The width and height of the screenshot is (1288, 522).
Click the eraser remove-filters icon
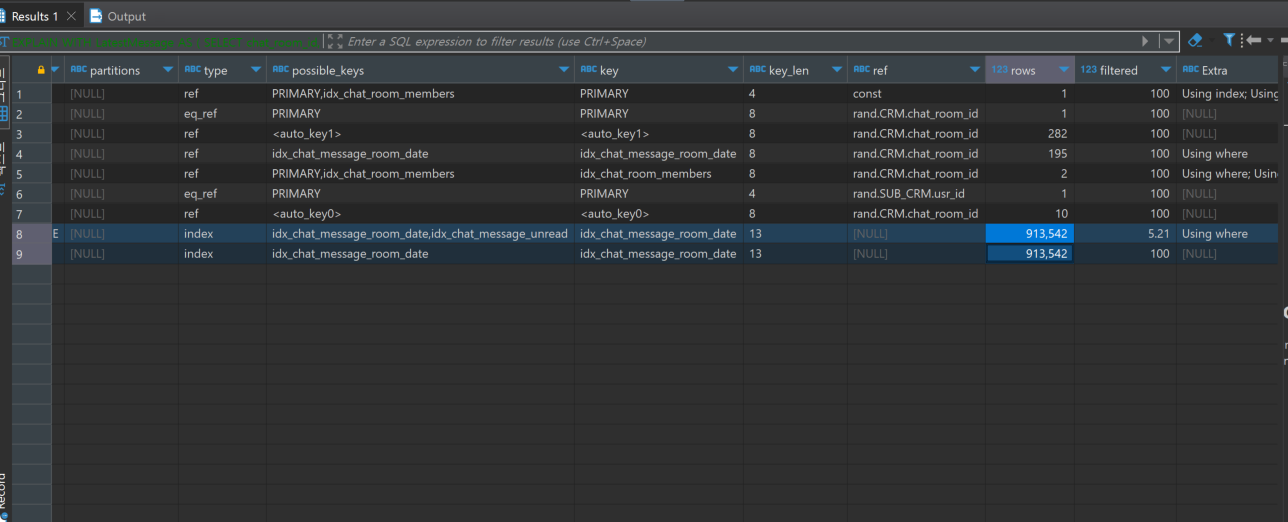pos(1194,41)
